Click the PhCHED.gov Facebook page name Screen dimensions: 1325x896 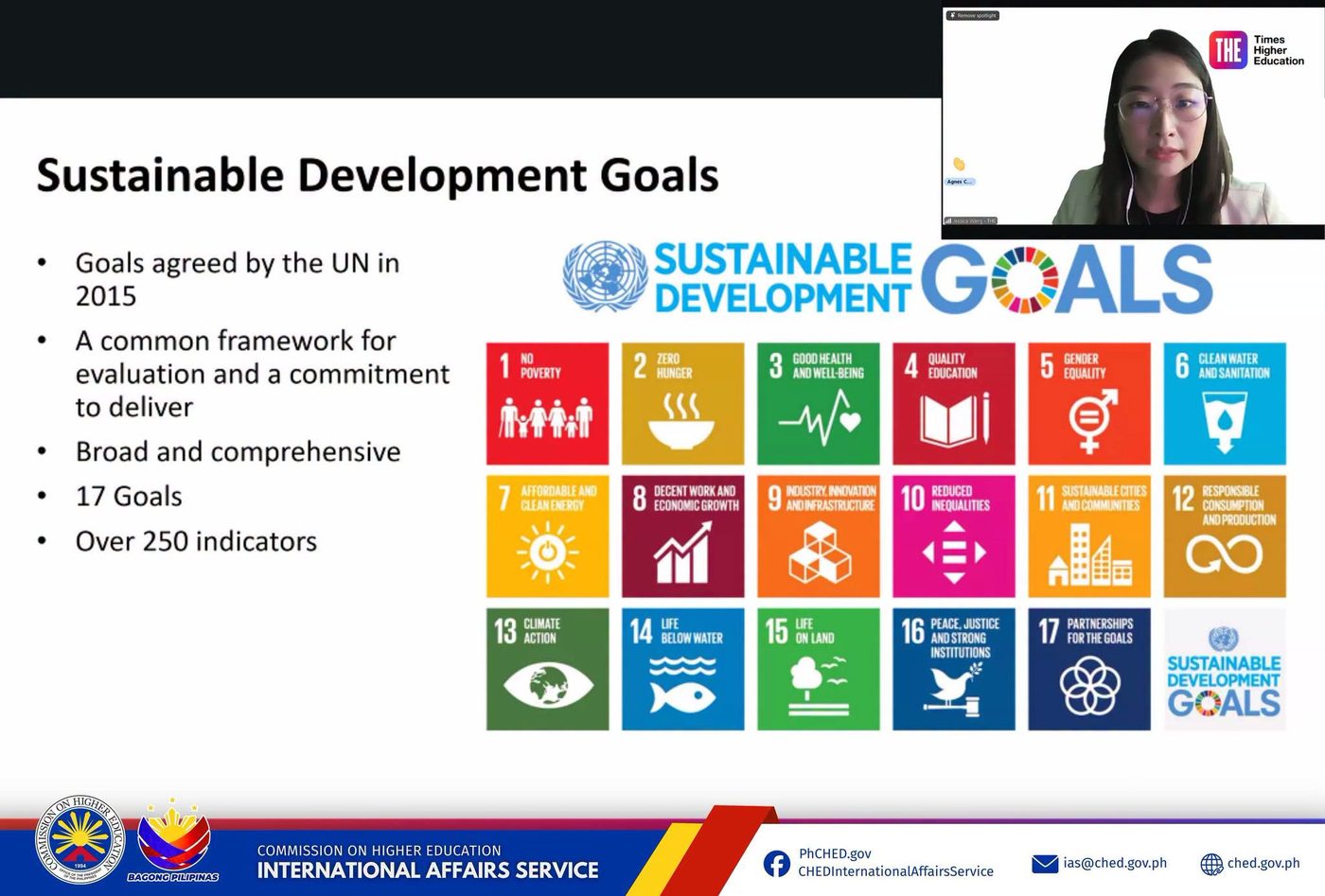pos(835,853)
